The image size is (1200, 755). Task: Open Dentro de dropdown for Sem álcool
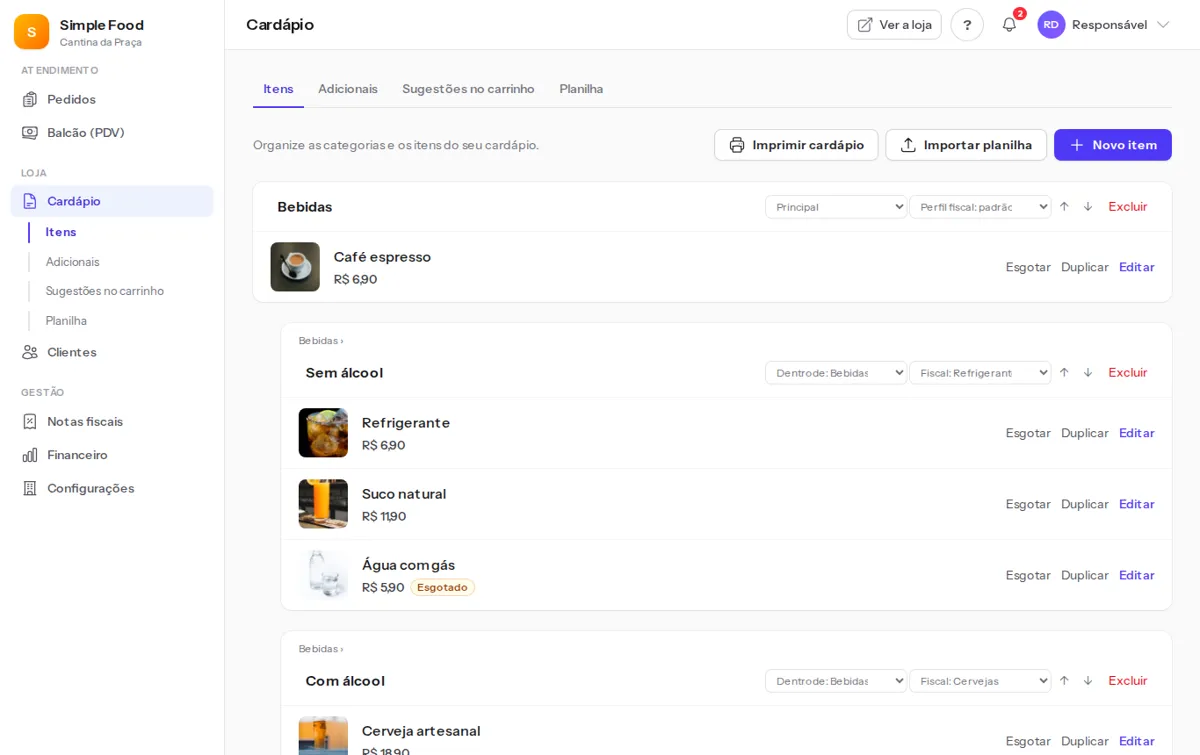(836, 373)
